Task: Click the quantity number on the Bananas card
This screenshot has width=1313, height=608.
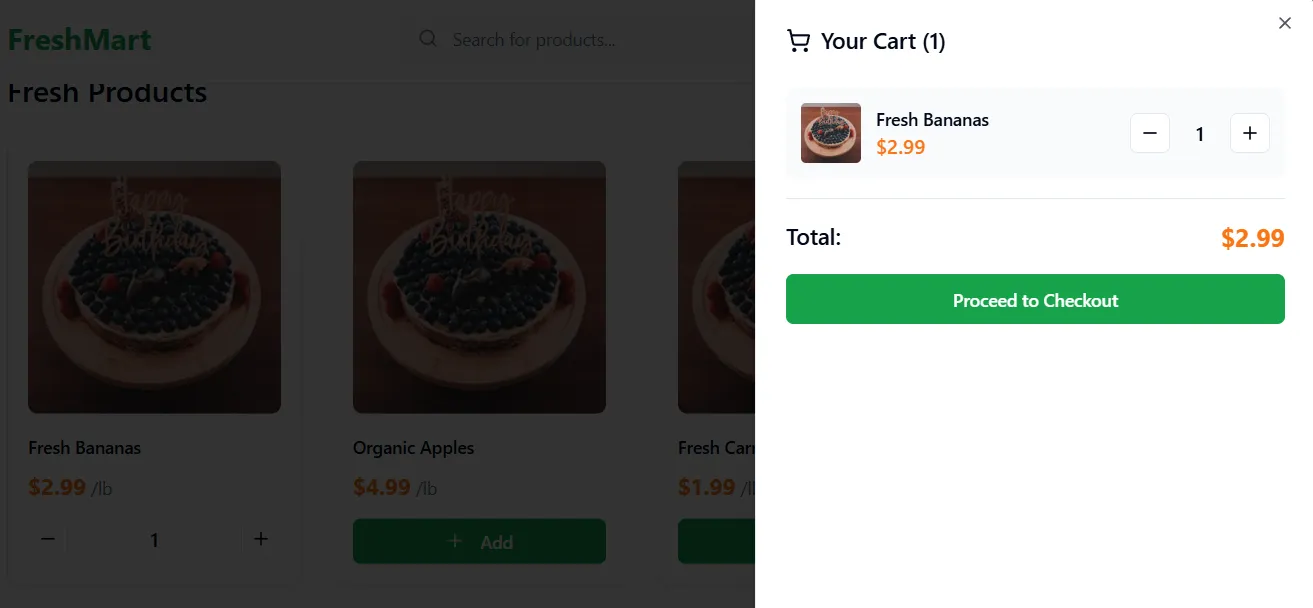Action: point(154,540)
